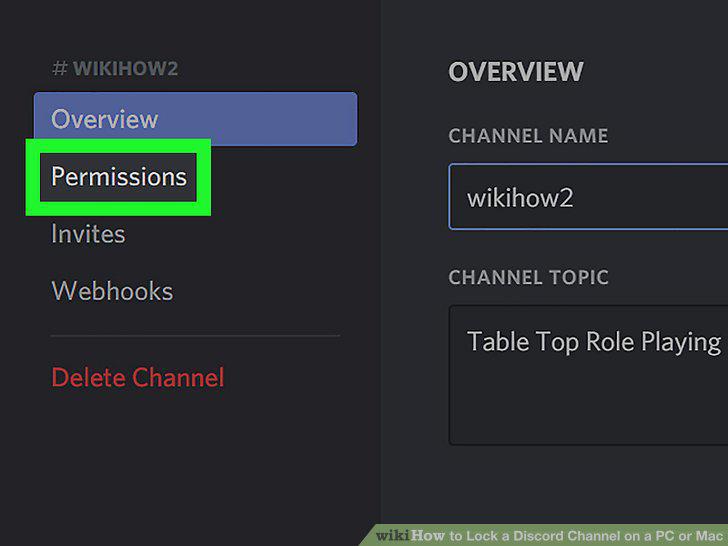This screenshot has height=546, width=728.
Task: Switch to the Invites section
Action: [x=88, y=234]
